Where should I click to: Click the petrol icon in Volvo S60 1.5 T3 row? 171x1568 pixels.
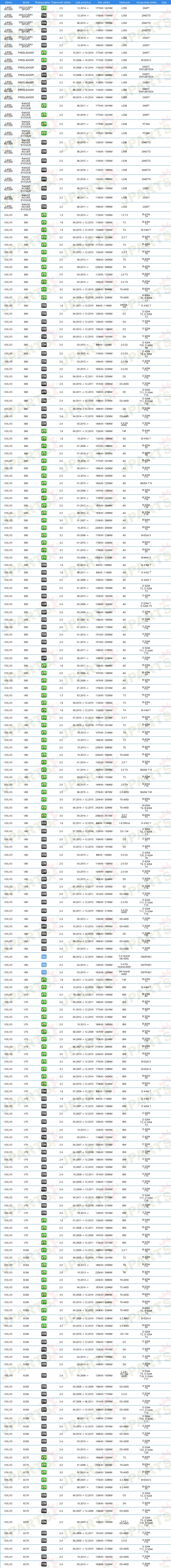click(44, 215)
